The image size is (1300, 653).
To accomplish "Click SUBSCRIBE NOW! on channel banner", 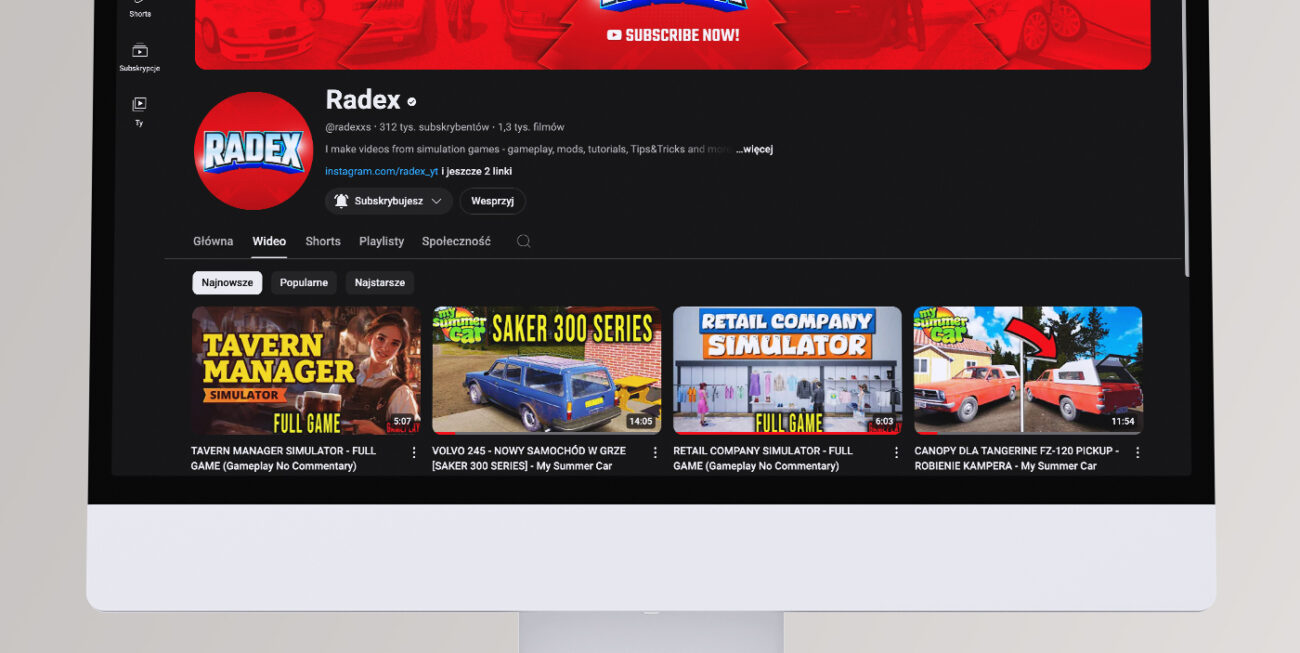I will (x=673, y=35).
